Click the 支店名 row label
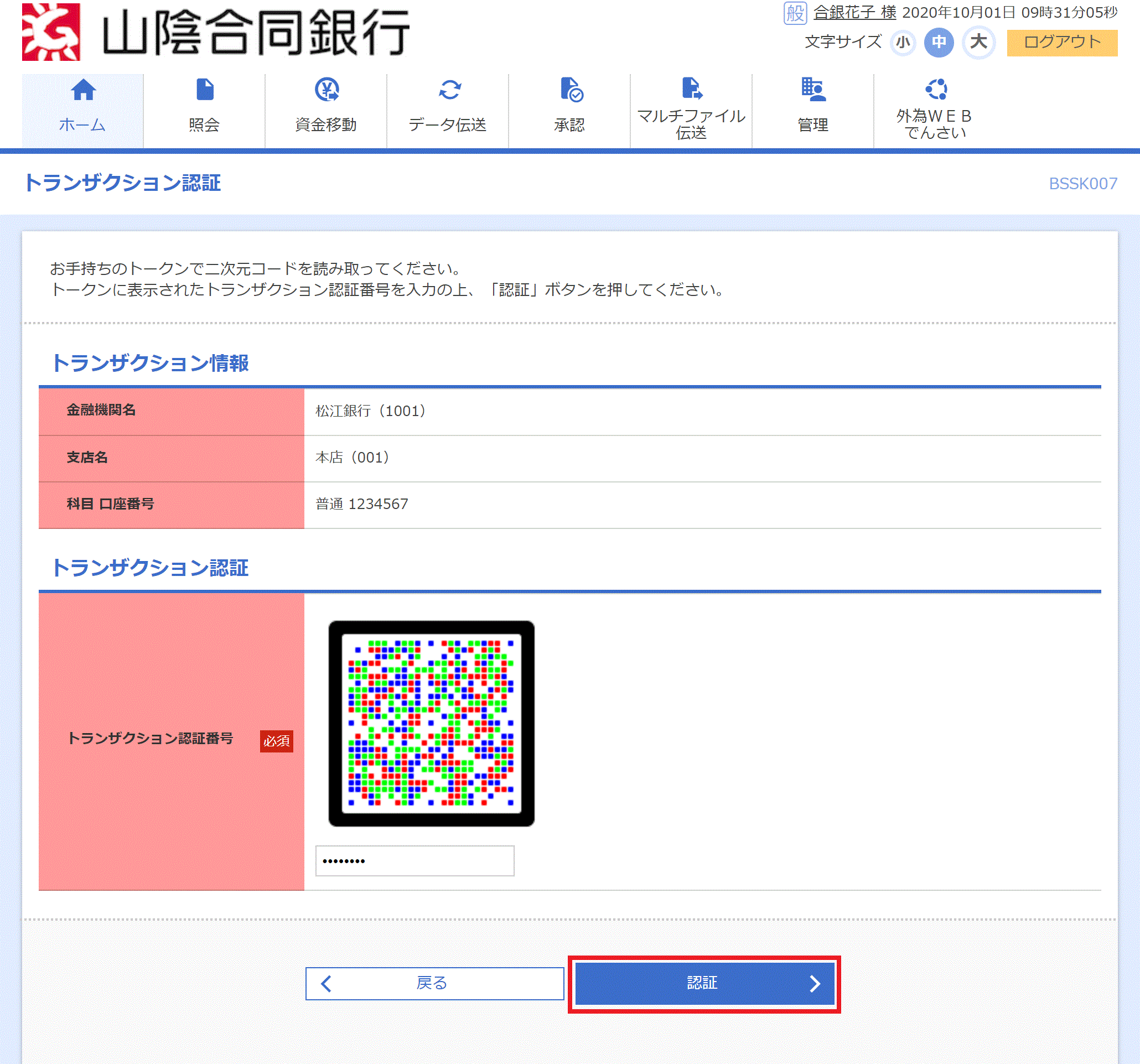This screenshot has height=1064, width=1140. (87, 458)
